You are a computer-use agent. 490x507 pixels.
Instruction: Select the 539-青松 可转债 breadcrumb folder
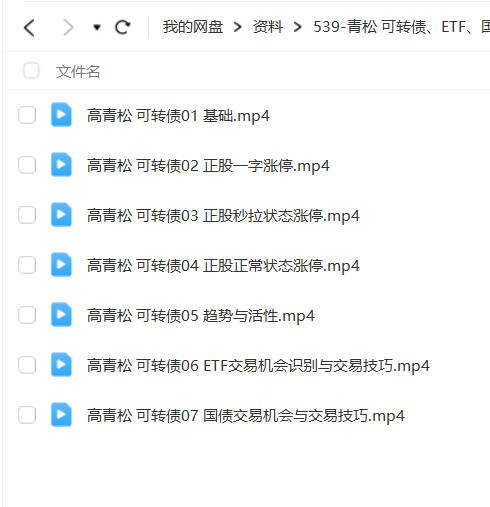coord(401,27)
